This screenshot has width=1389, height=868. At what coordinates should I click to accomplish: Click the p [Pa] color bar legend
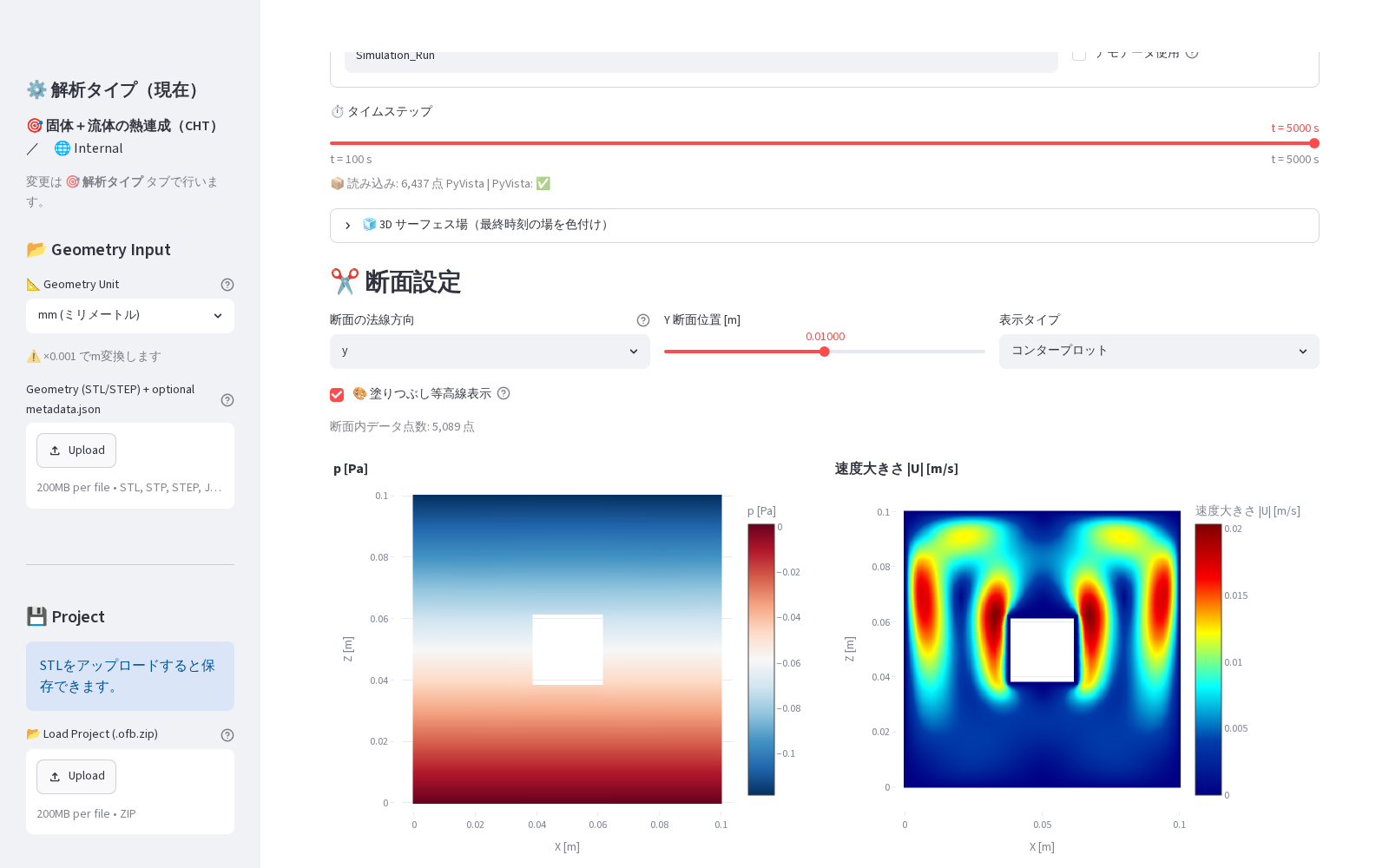pyautogui.click(x=761, y=660)
